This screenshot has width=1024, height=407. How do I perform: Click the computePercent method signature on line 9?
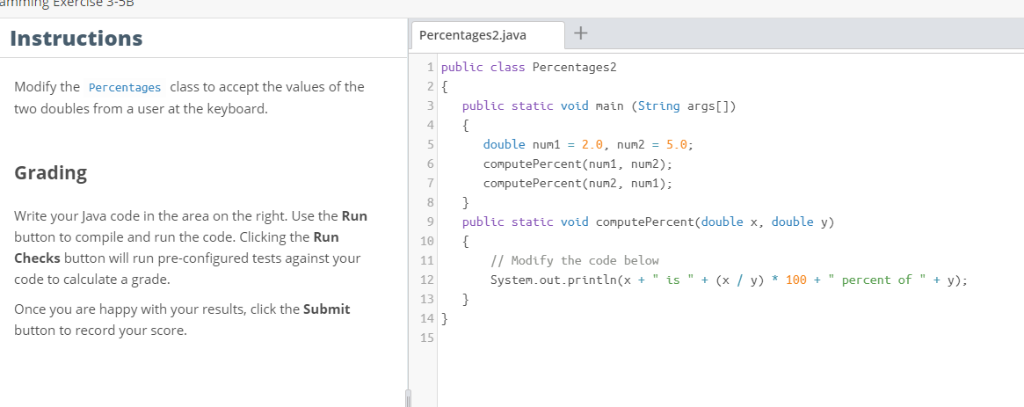pyautogui.click(x=648, y=222)
